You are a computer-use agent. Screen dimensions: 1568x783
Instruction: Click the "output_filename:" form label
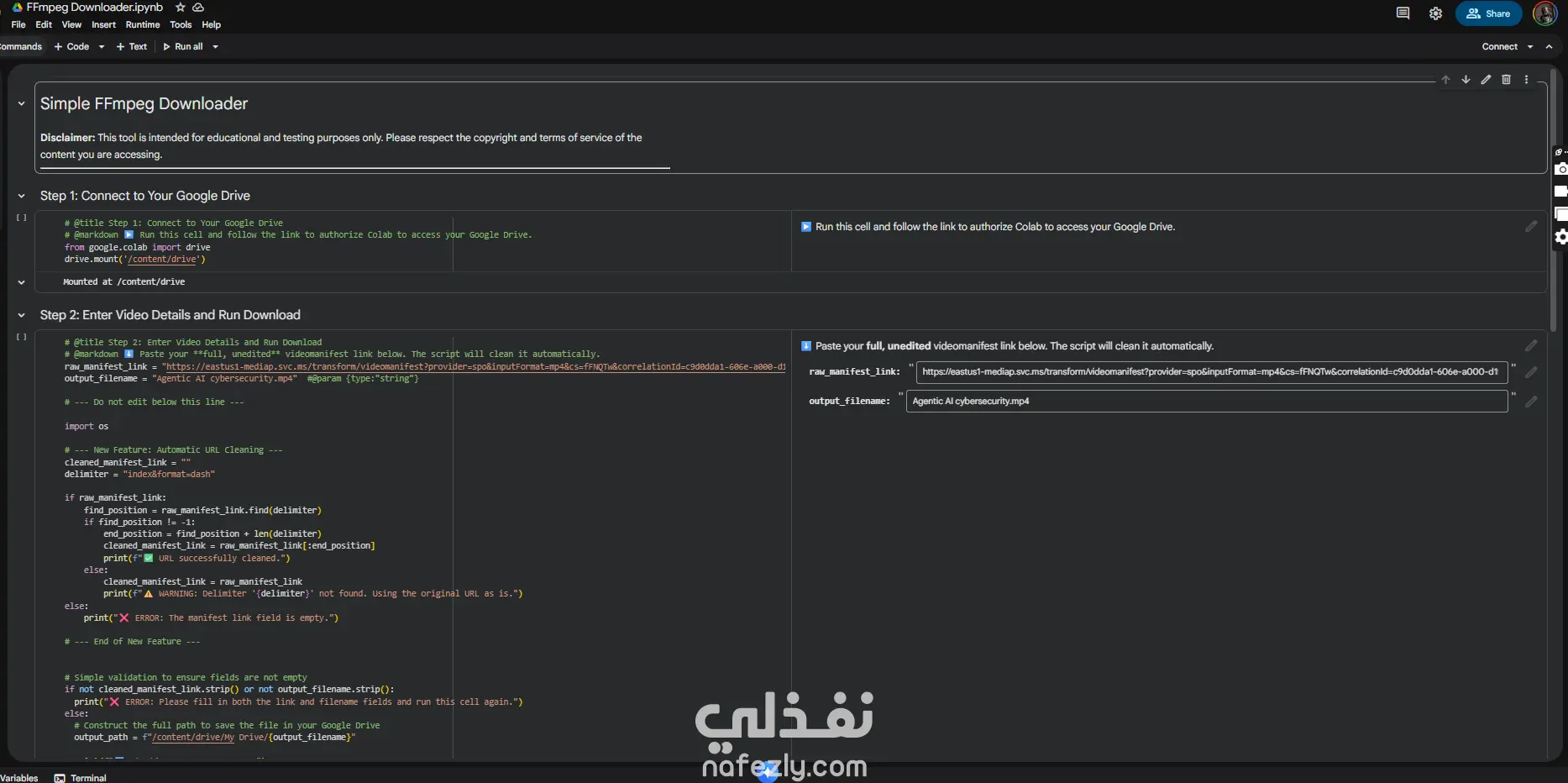tap(849, 402)
